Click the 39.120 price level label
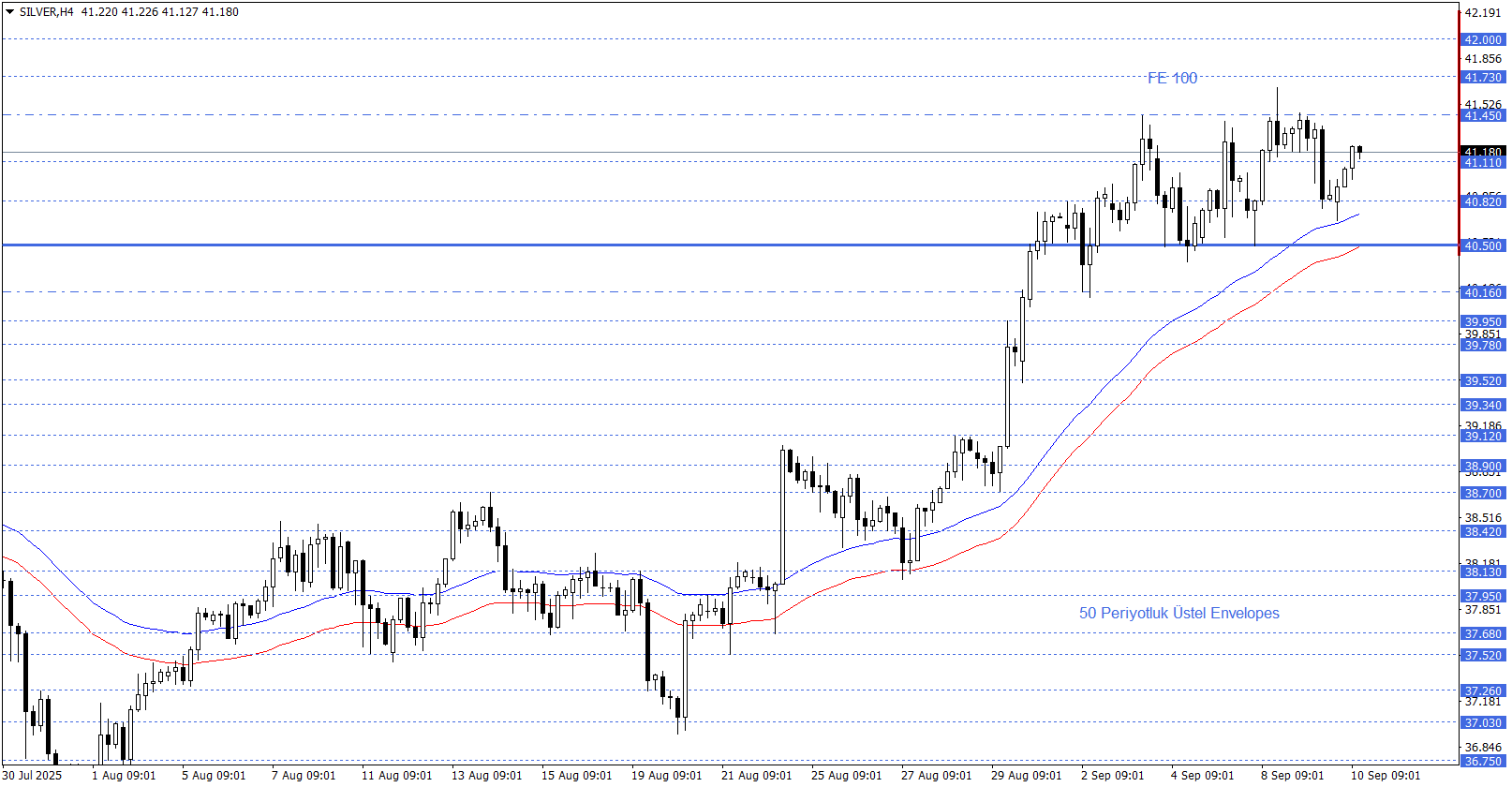This screenshot has height=787, width=1512. 1483,437
